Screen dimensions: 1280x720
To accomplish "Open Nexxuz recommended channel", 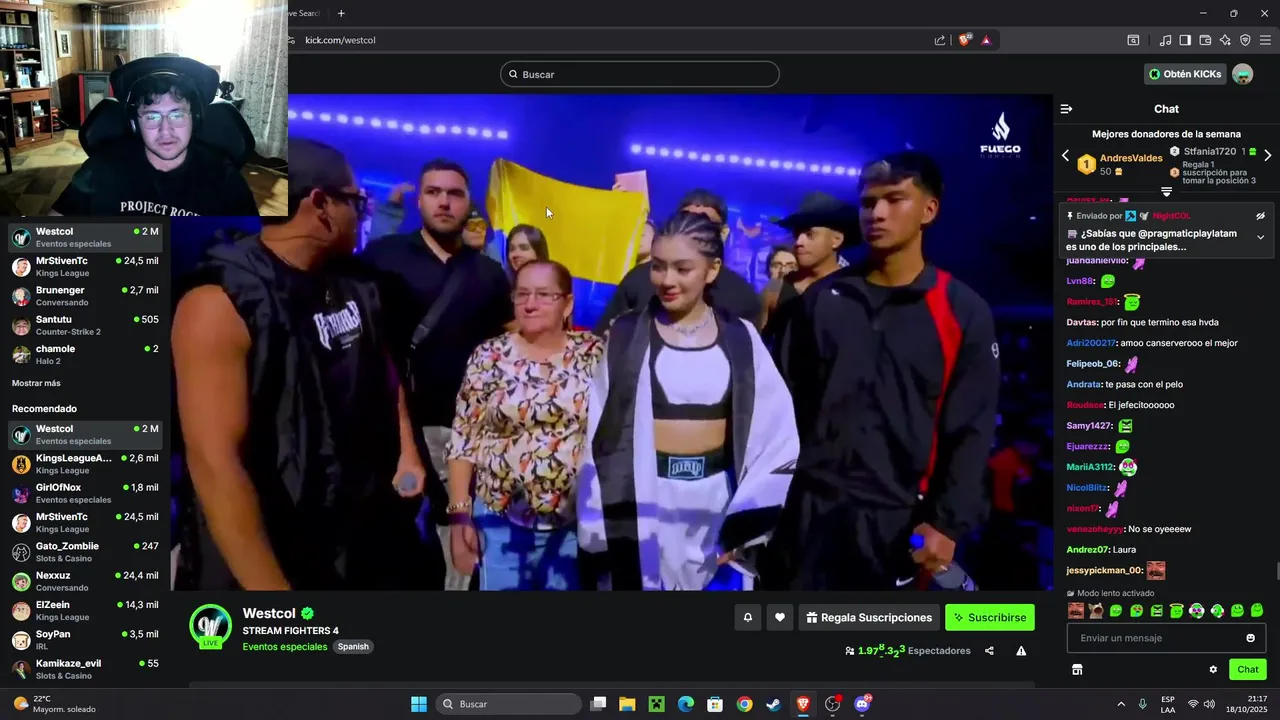I will tap(85, 581).
